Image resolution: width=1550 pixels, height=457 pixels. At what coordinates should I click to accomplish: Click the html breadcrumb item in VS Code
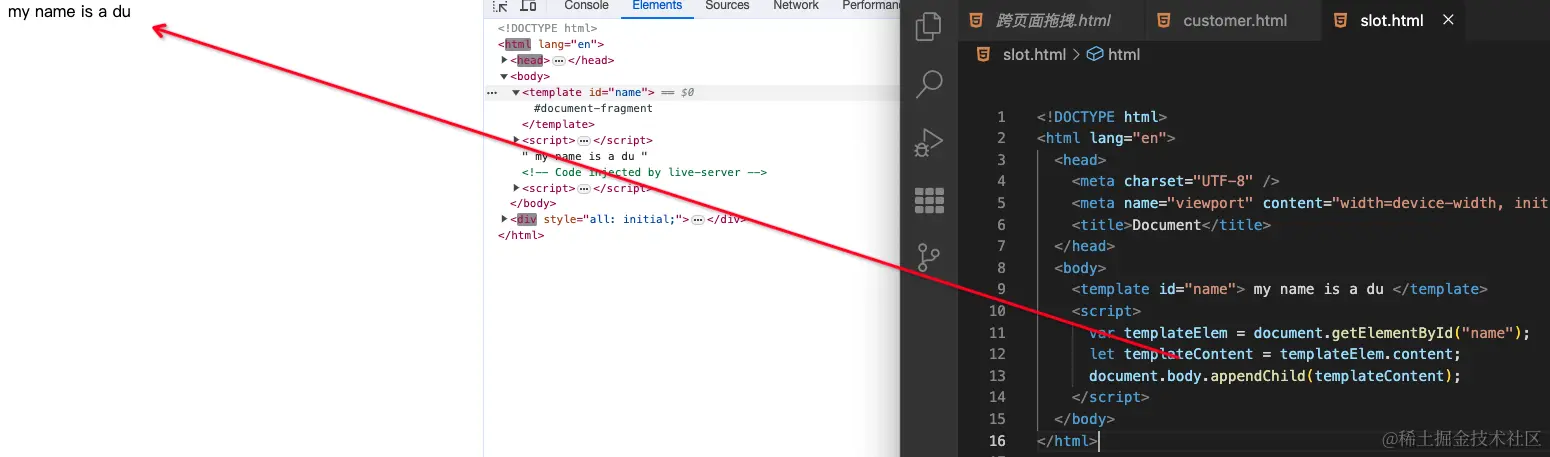[1124, 54]
